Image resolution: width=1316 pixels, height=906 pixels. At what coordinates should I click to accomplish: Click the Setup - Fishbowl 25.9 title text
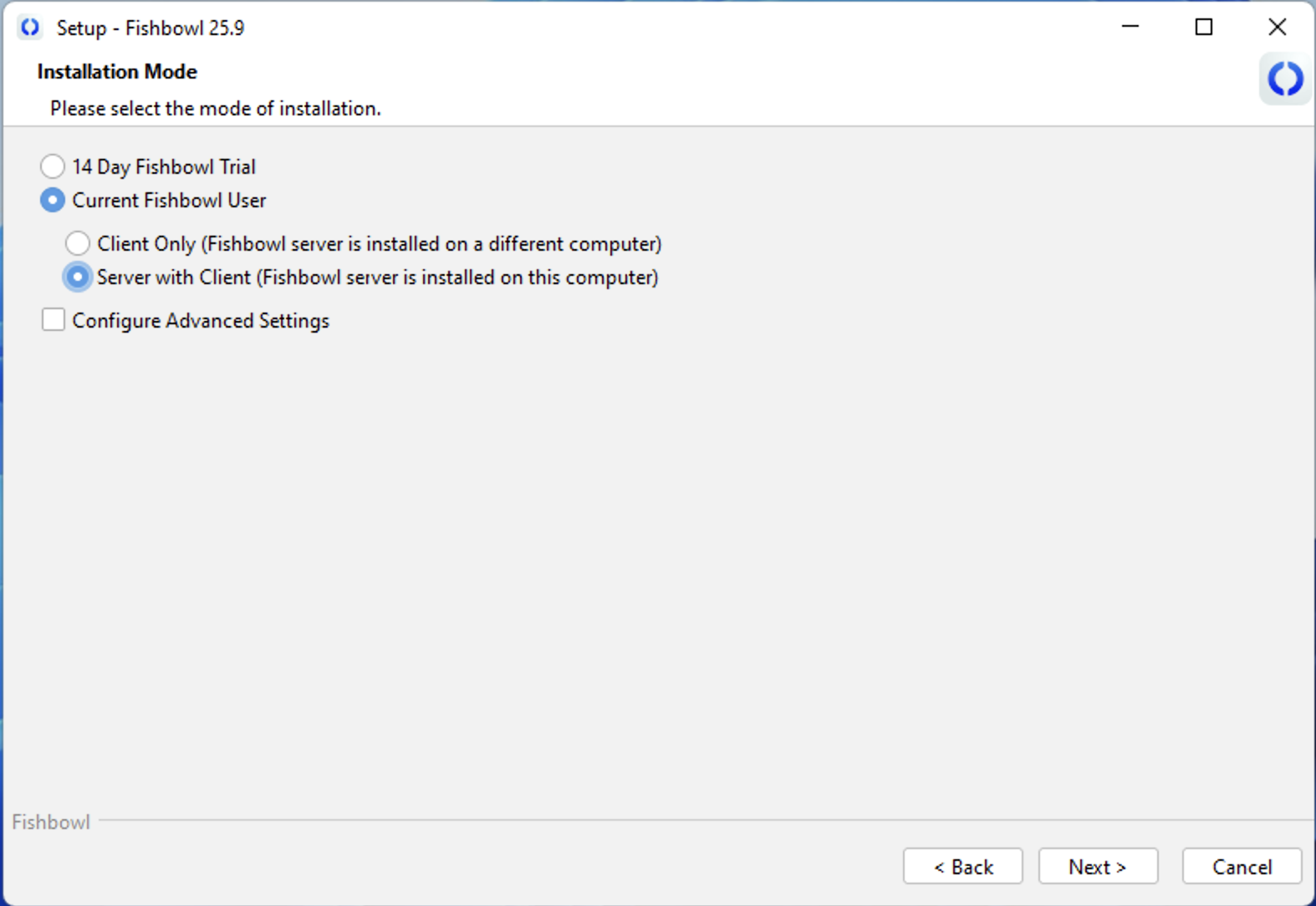pos(144,27)
